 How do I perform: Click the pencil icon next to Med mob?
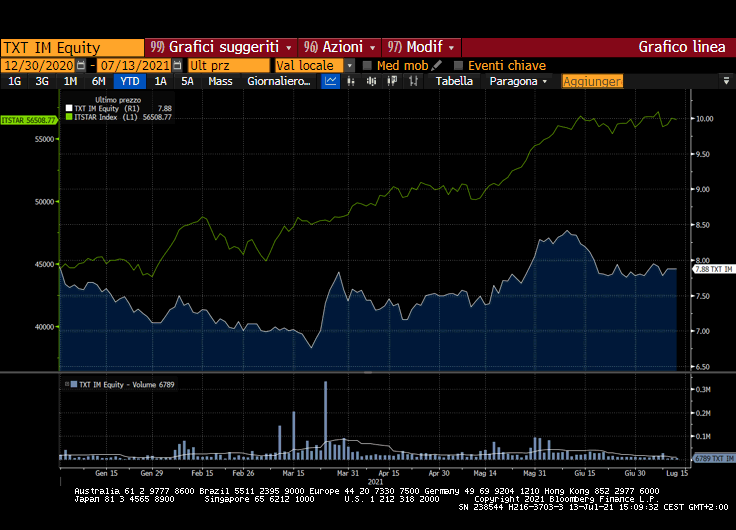tap(437, 65)
